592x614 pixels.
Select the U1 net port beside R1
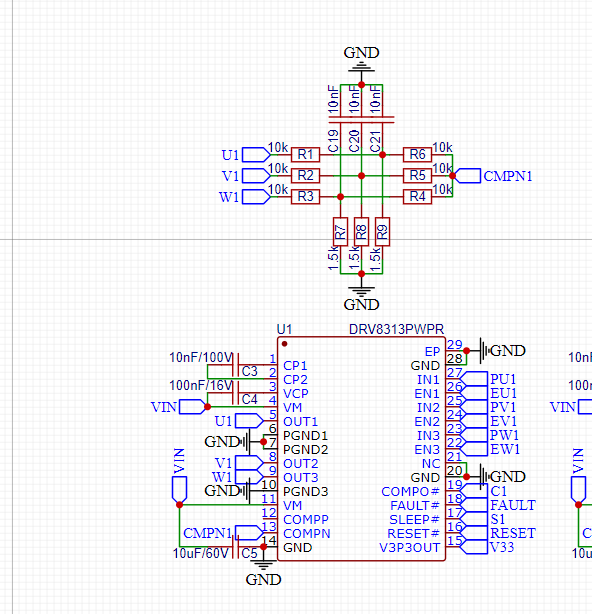point(256,155)
